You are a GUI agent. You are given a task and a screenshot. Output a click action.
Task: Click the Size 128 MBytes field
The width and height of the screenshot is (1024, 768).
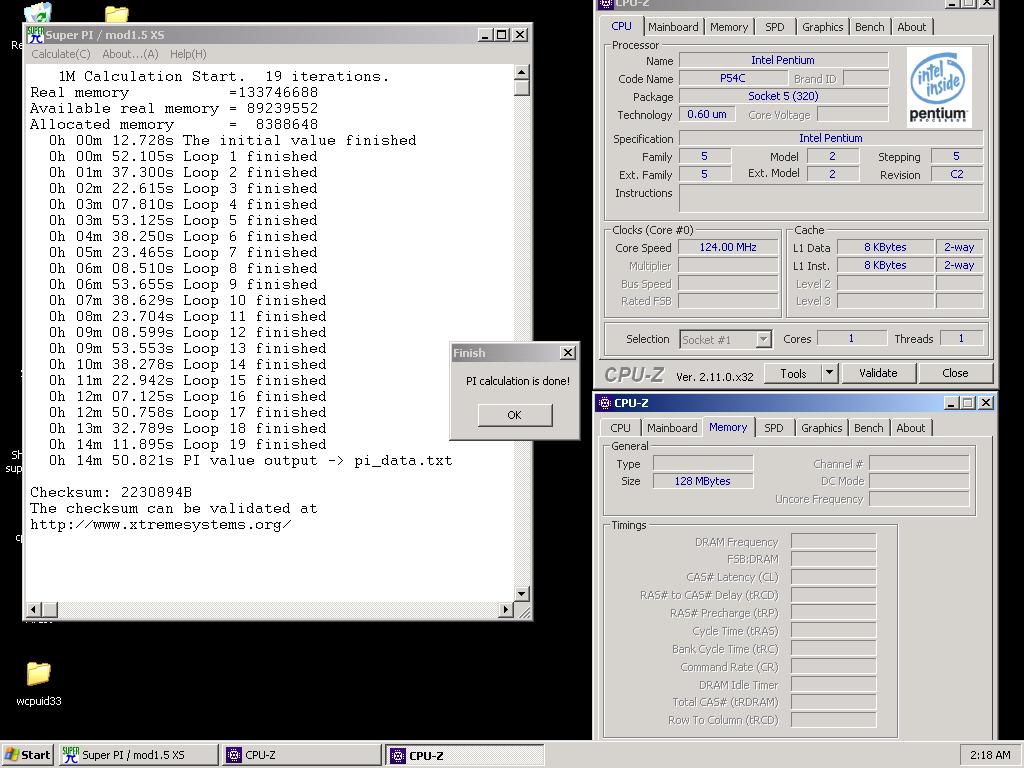(703, 481)
